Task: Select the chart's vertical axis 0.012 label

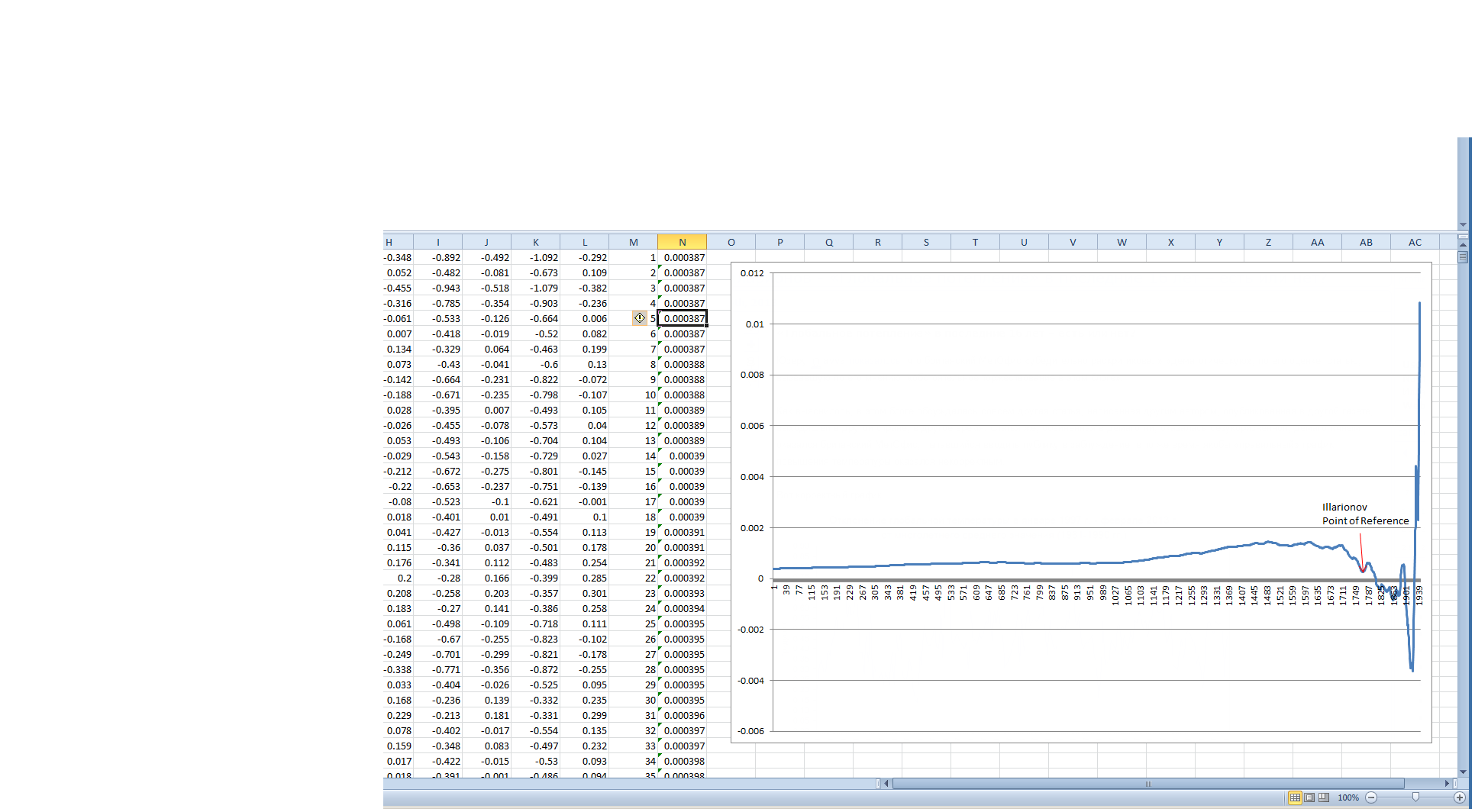Action: 752,273
